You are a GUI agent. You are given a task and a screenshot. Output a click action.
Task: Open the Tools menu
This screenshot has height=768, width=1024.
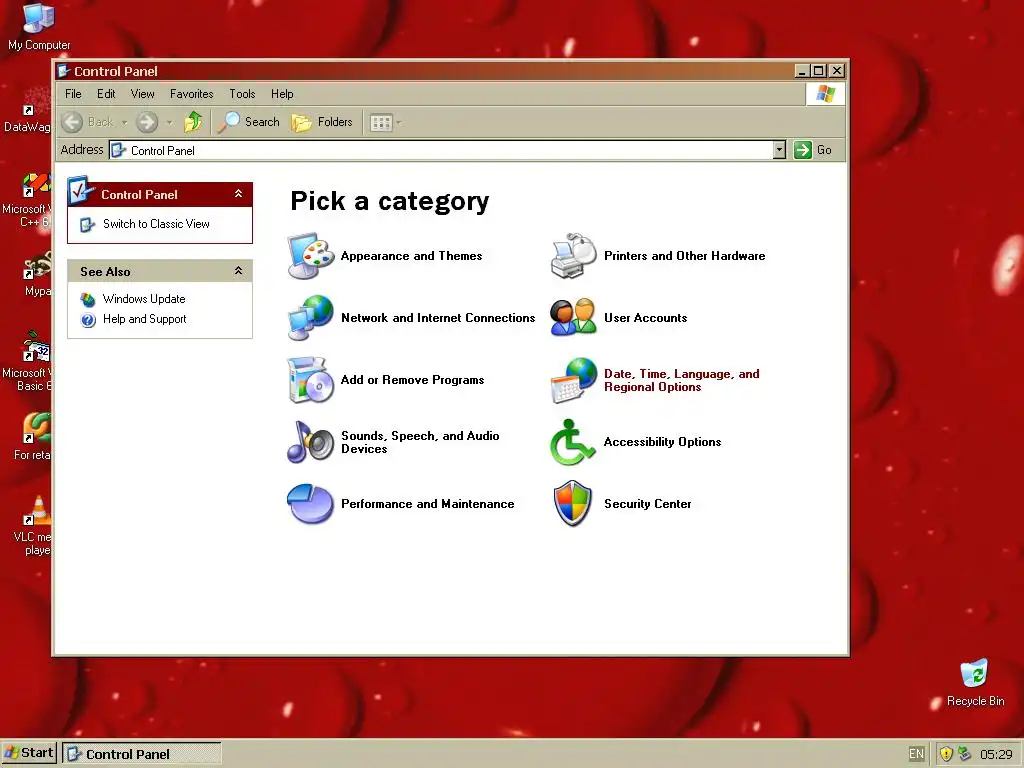point(242,94)
